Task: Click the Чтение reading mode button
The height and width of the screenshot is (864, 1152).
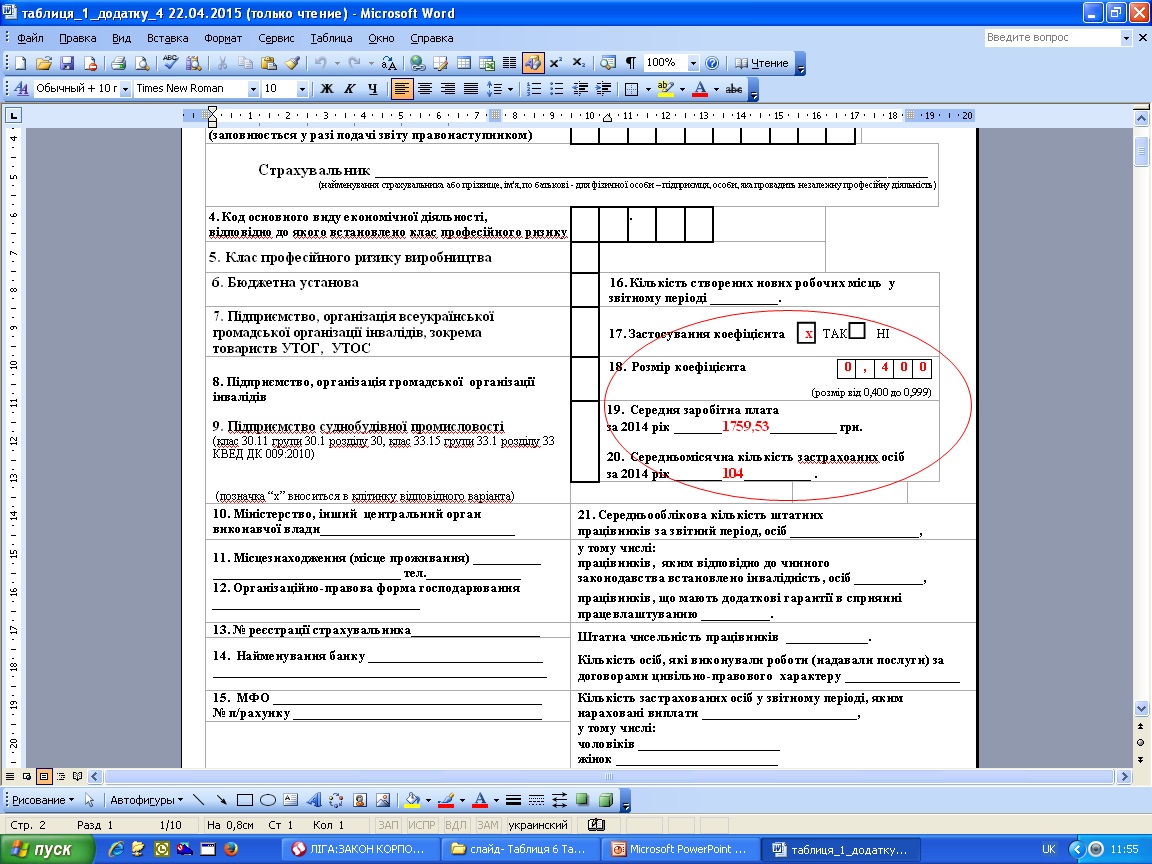Action: [762, 63]
